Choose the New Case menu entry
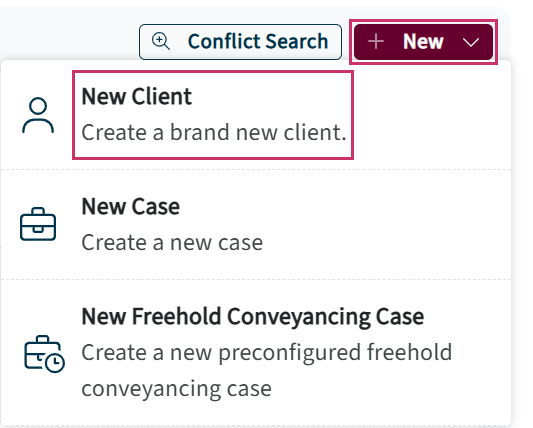 coord(256,224)
